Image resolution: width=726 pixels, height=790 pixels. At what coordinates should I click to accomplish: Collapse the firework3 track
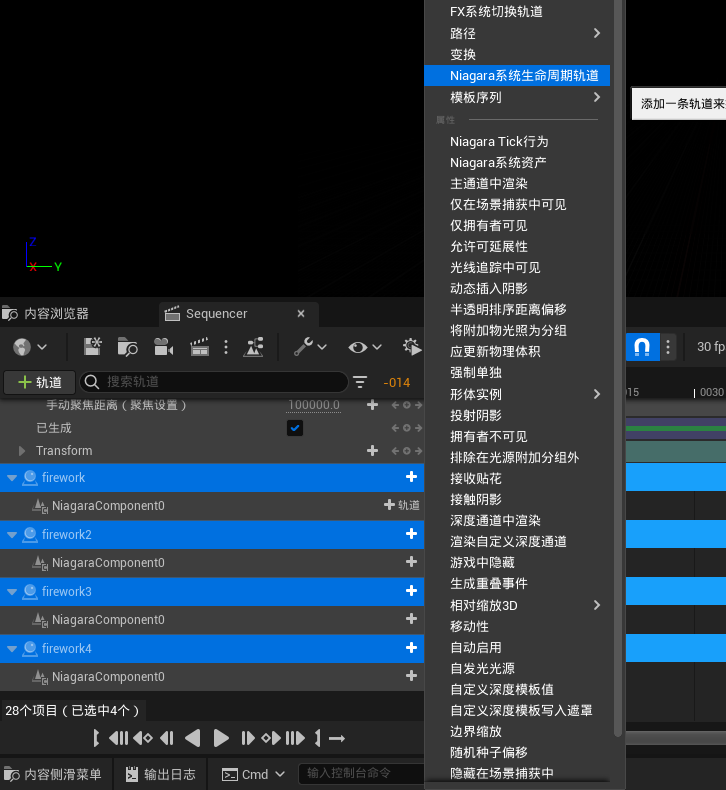point(12,591)
